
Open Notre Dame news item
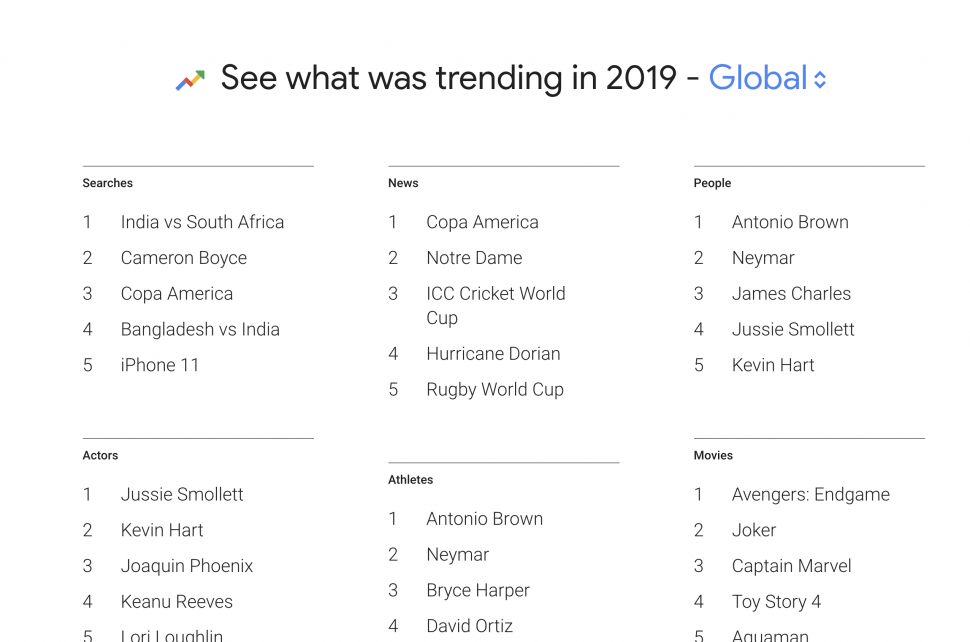pyautogui.click(x=474, y=258)
